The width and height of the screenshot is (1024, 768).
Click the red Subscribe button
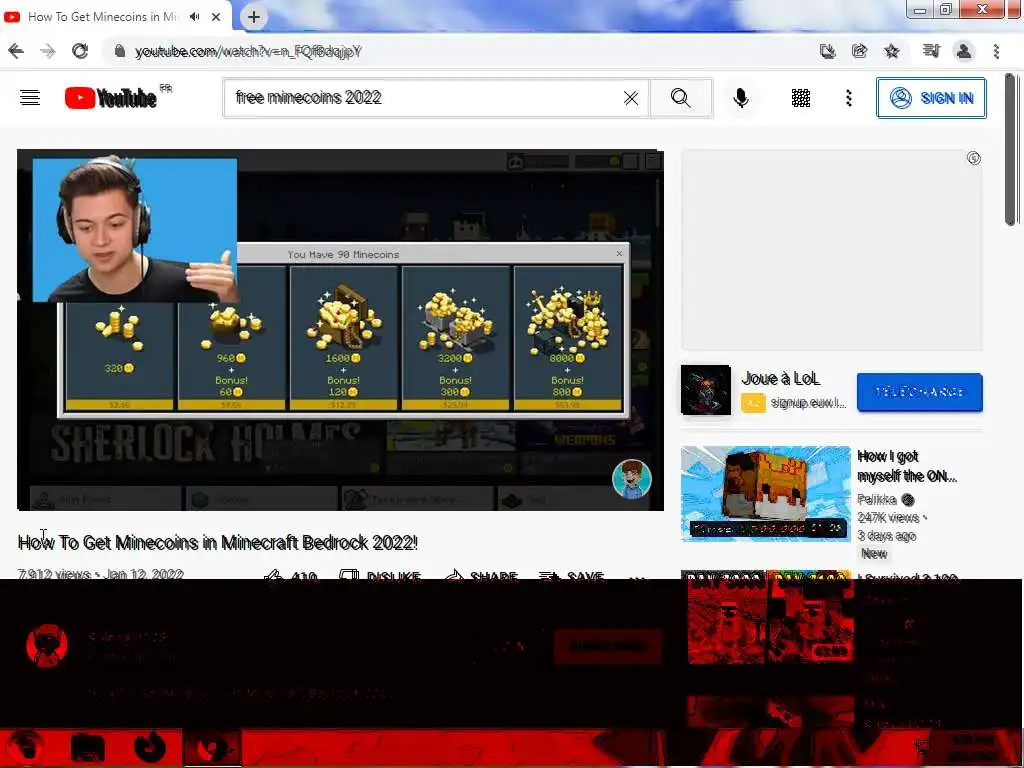(607, 647)
